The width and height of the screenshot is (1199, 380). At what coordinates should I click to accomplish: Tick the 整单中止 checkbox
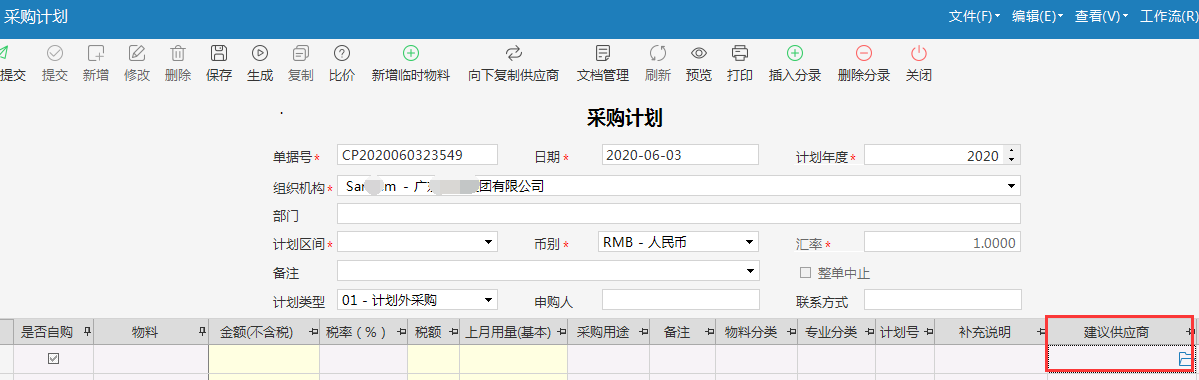[804, 273]
